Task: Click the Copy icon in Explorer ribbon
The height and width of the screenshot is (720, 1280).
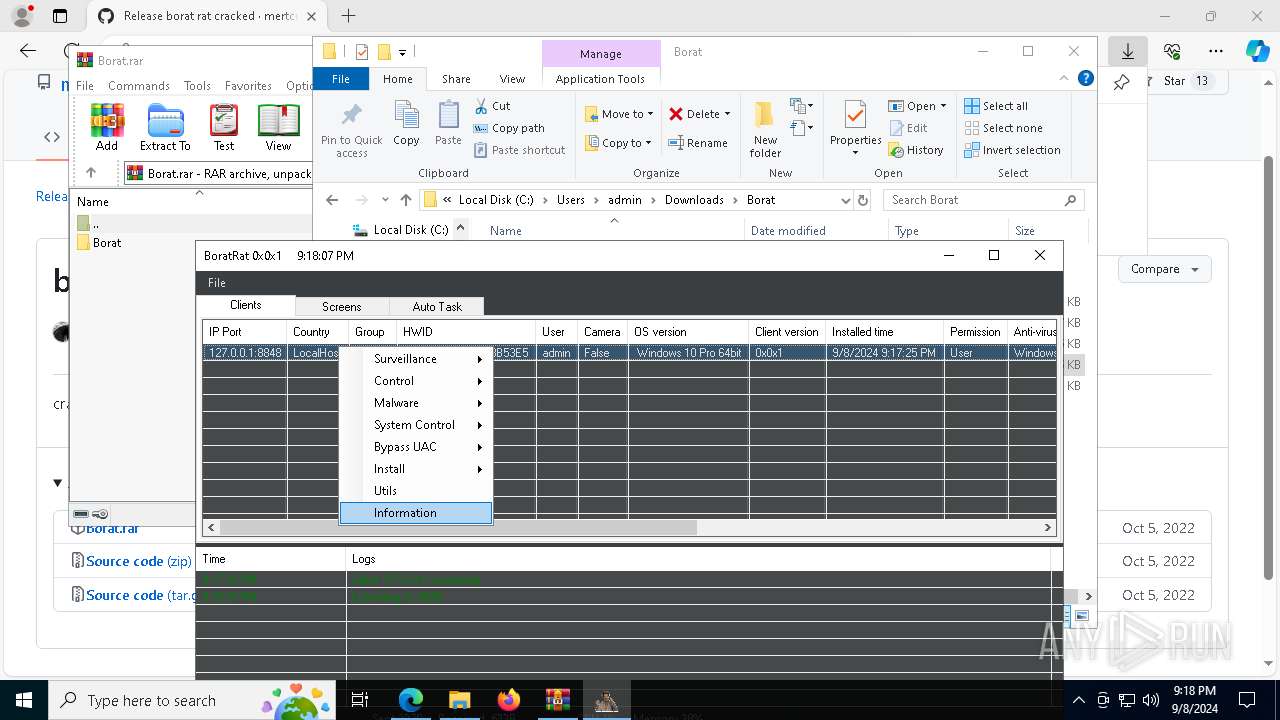Action: [406, 124]
